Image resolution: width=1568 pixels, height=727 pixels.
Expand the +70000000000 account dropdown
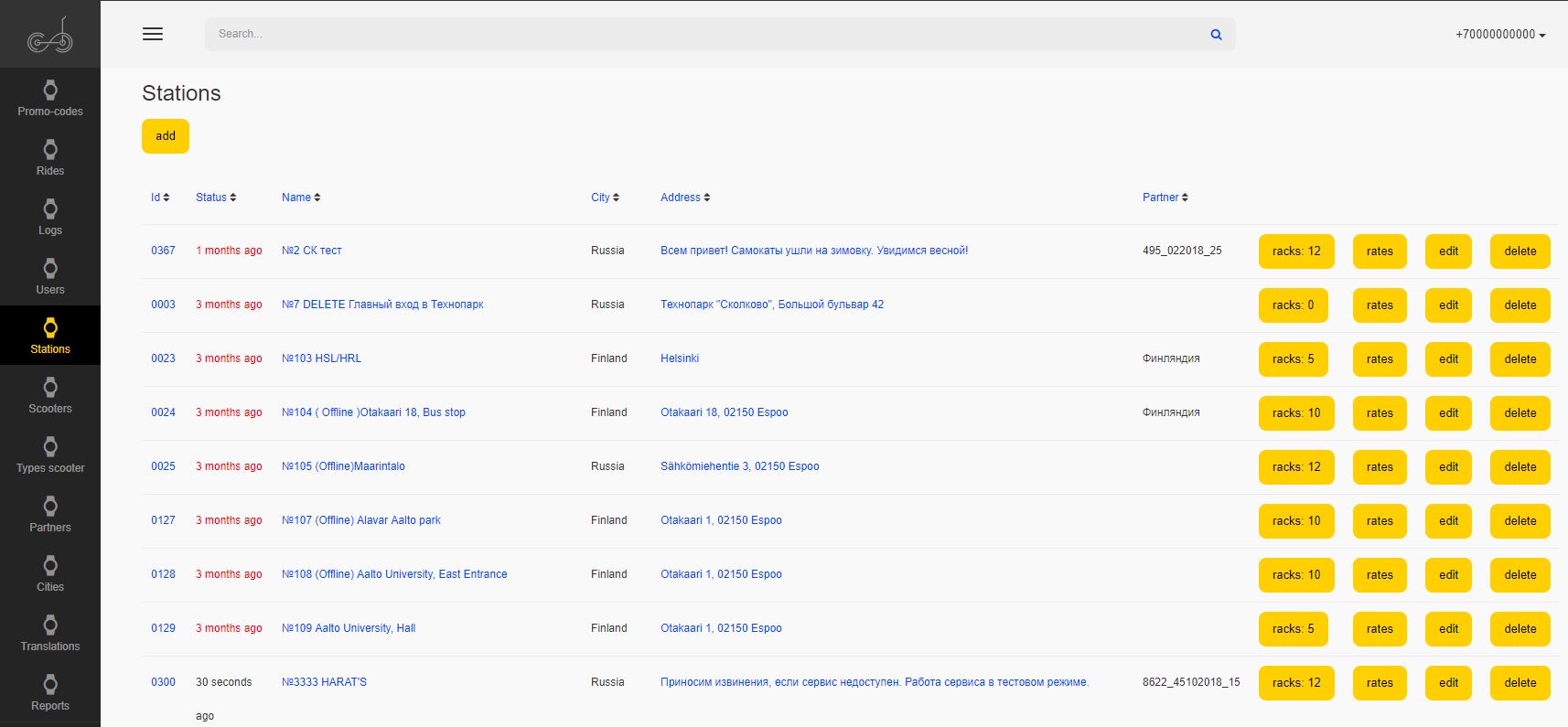(1500, 35)
